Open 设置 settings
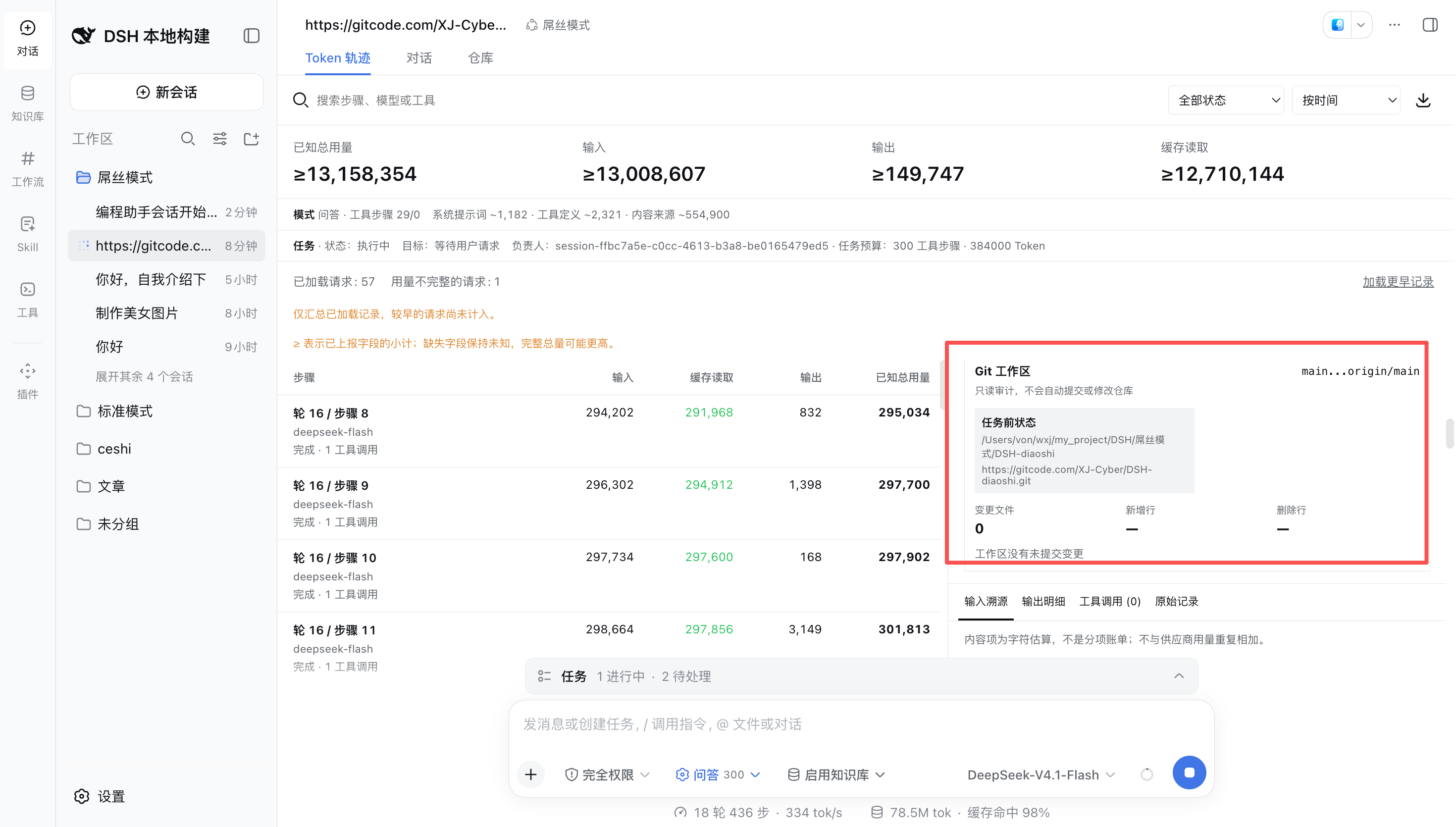The height and width of the screenshot is (827, 1456). 100,796
